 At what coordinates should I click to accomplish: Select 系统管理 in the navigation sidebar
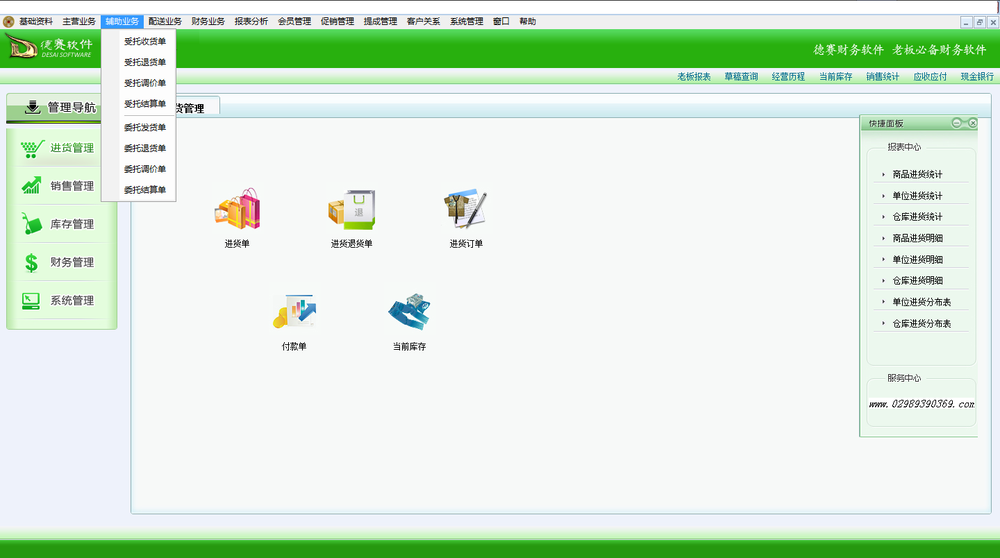[x=61, y=300]
